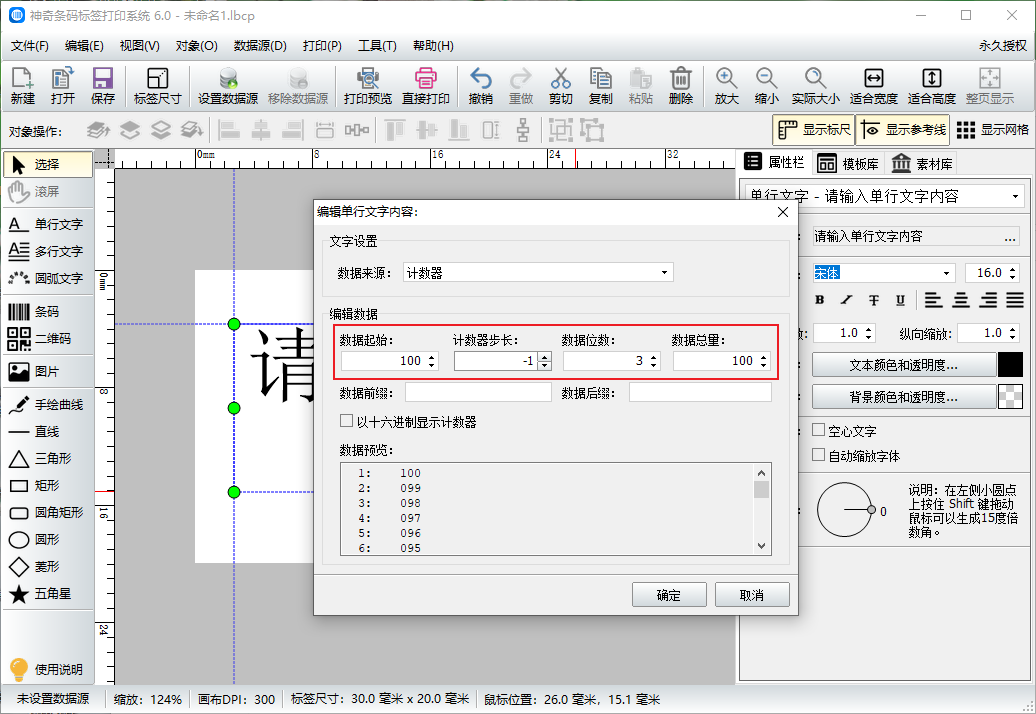Choose the 多行文字 multi-line text tool
The image size is (1036, 714).
[48, 252]
